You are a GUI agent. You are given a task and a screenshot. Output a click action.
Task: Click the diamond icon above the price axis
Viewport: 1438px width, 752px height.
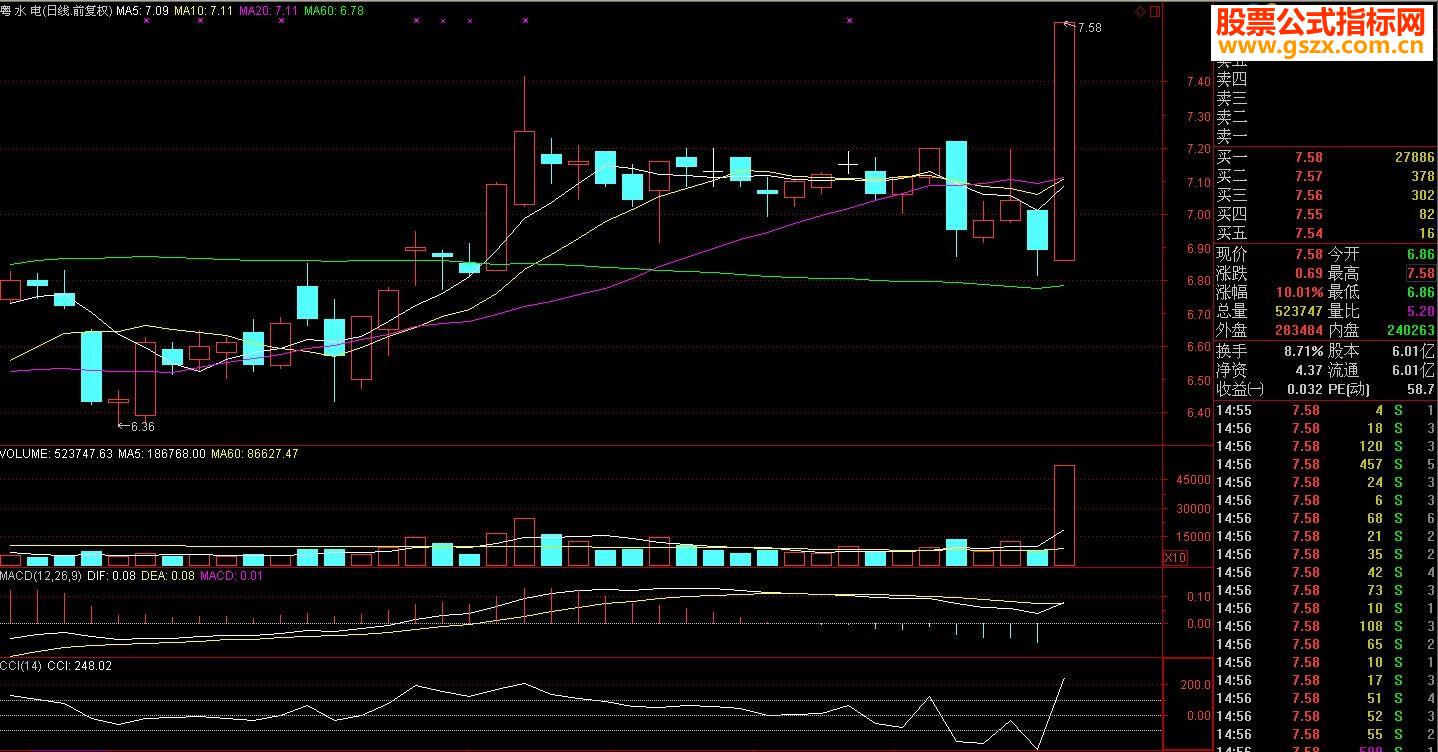pyautogui.click(x=1140, y=11)
